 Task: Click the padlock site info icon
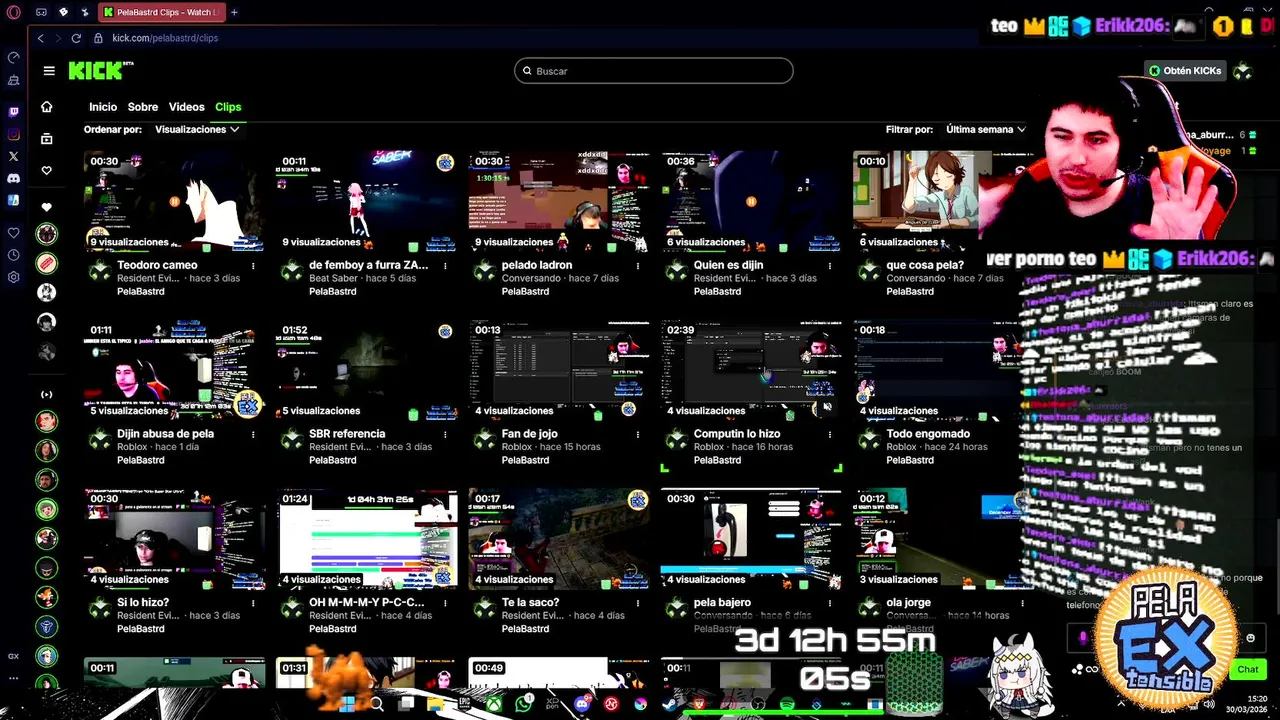pyautogui.click(x=98, y=38)
